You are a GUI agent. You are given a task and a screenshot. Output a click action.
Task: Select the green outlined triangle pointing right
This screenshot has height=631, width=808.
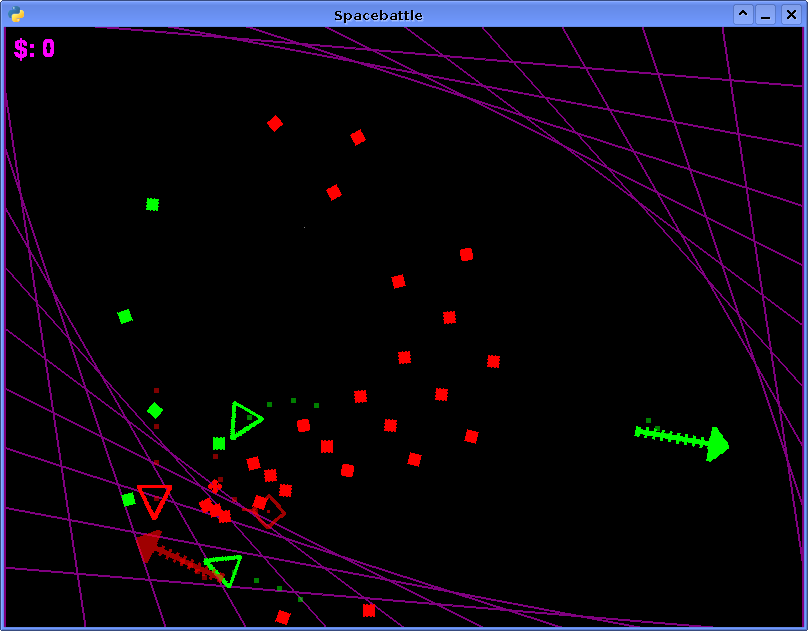point(246,420)
